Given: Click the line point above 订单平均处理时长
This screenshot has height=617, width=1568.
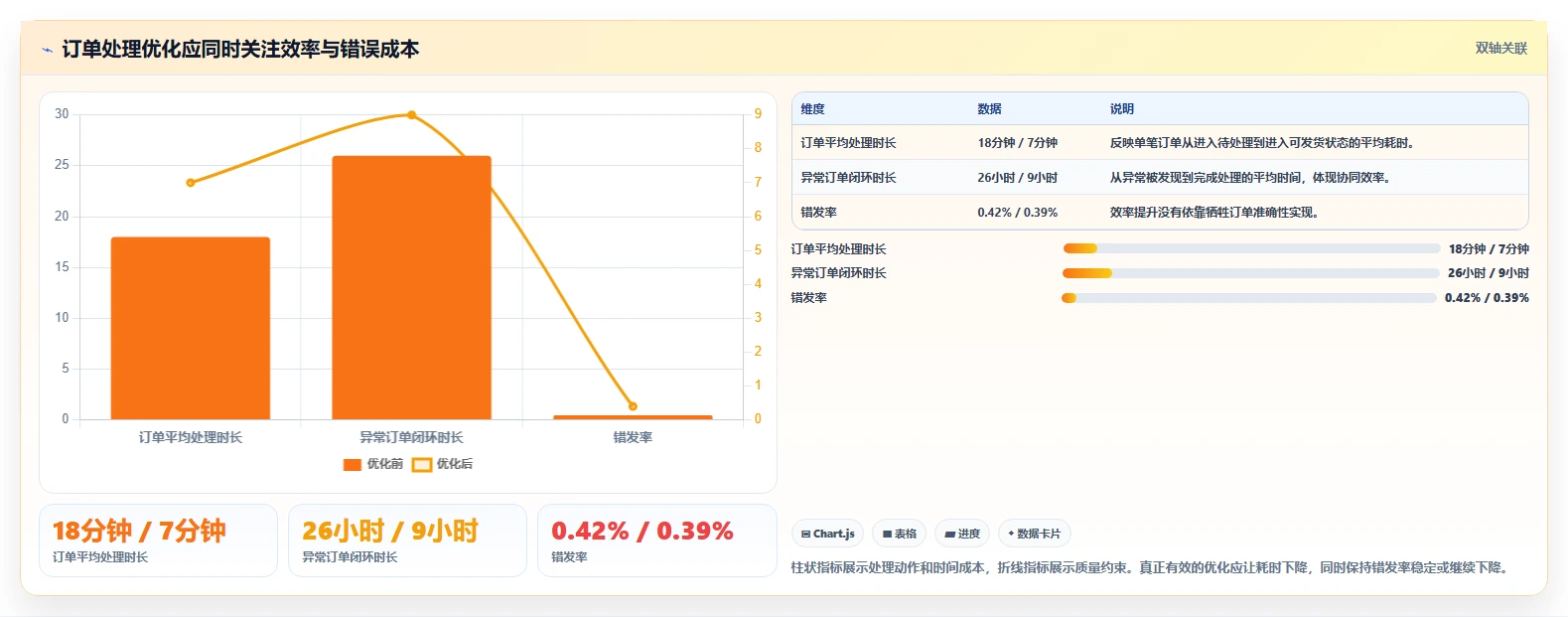Looking at the screenshot, I should click(191, 183).
